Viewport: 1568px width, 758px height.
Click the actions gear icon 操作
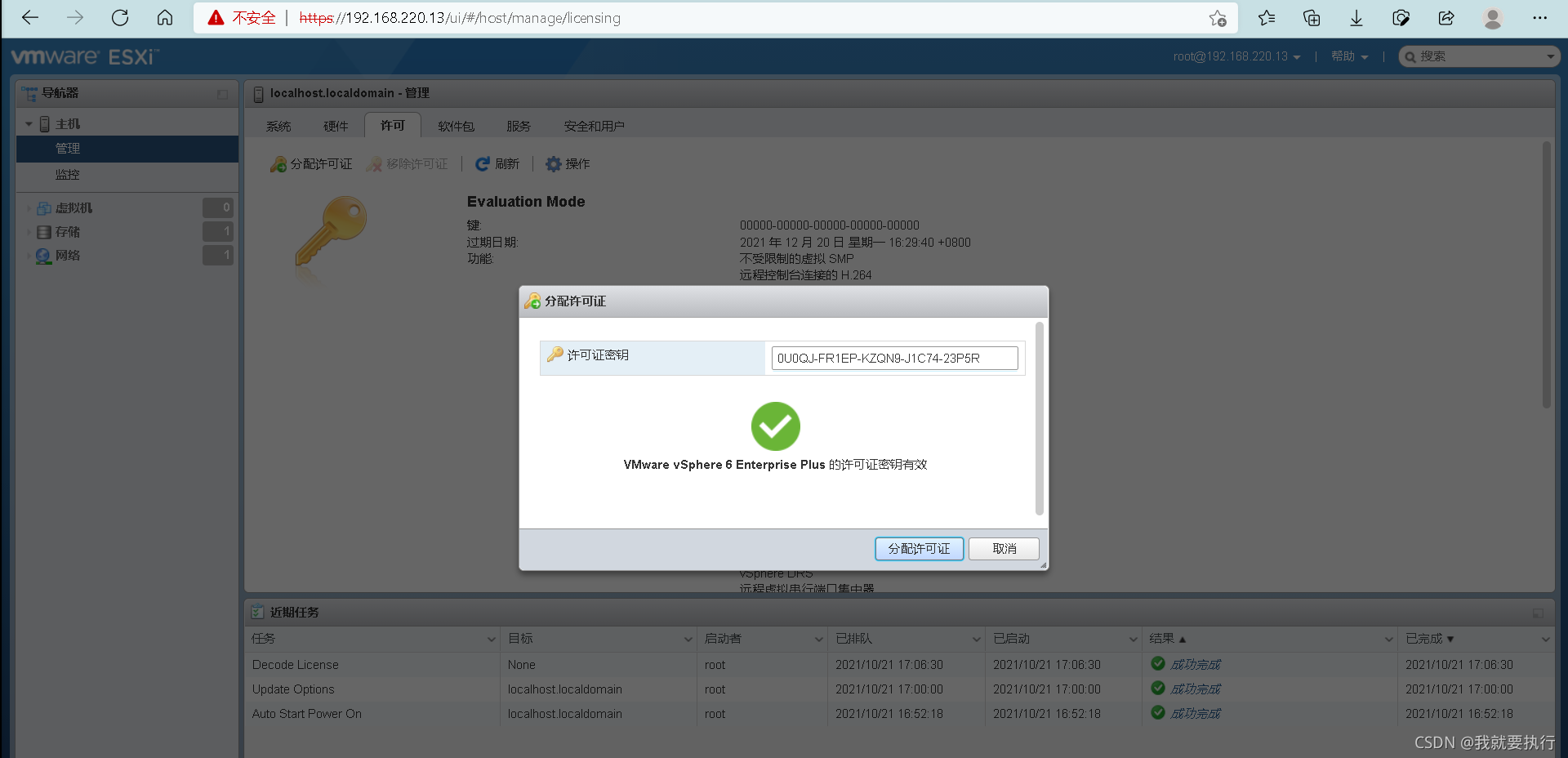click(554, 164)
